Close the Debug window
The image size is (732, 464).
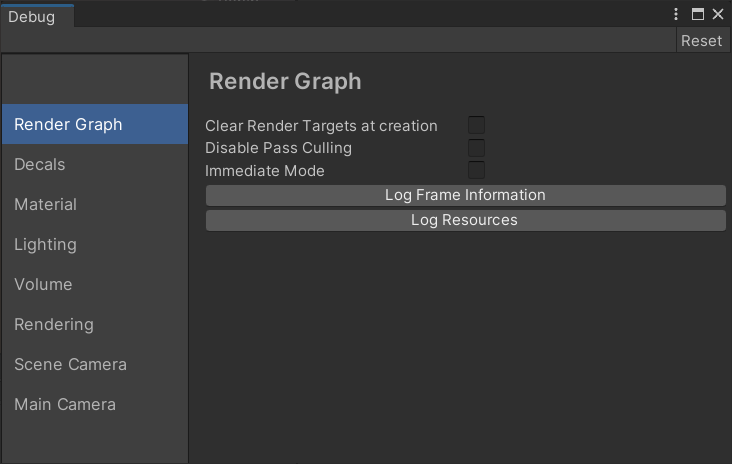[717, 14]
